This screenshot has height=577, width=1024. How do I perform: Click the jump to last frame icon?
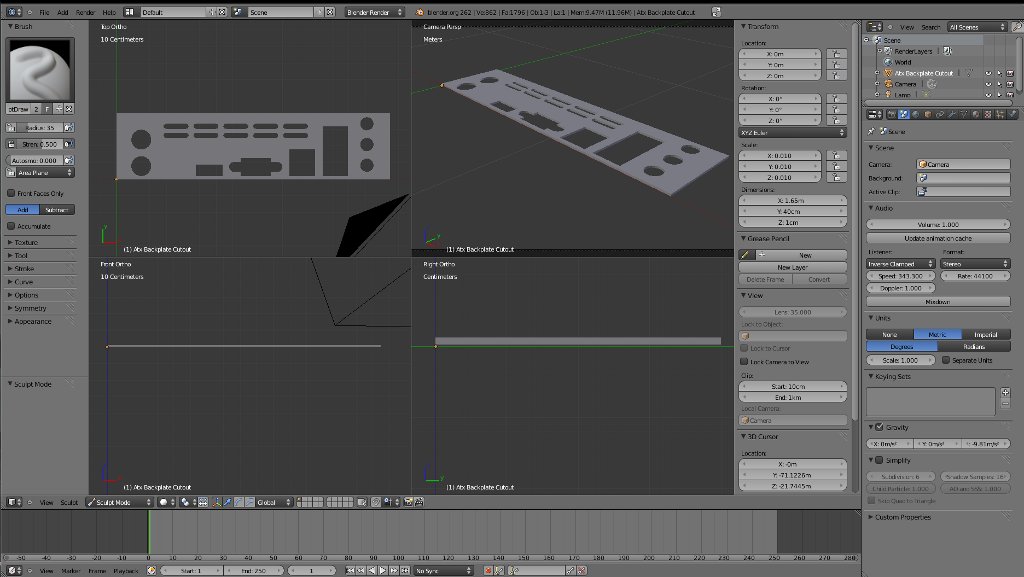[x=405, y=571]
